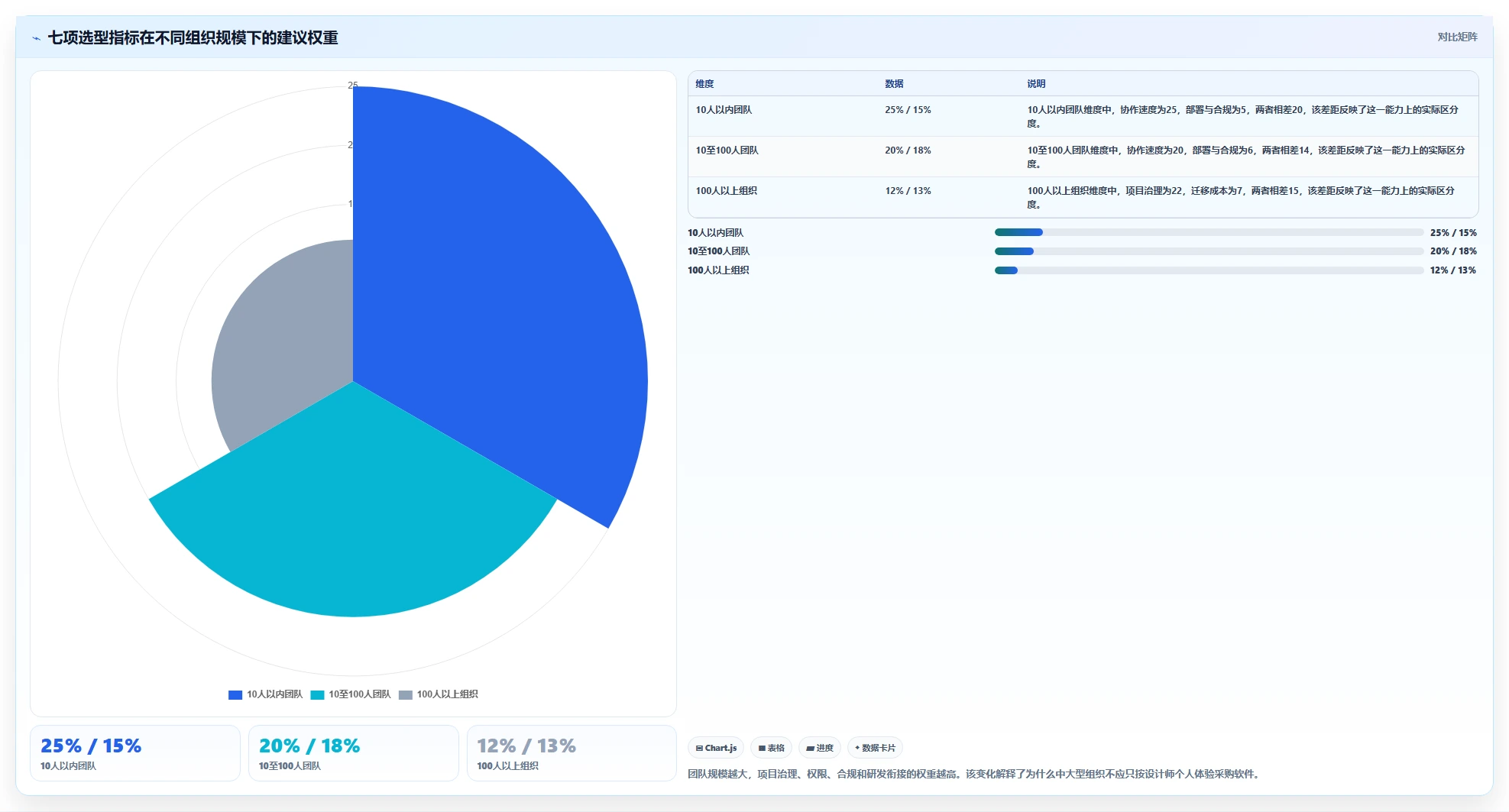This screenshot has height=812, width=1509.
Task: Click the progress bar for 10至100人团队
Action: click(1209, 251)
